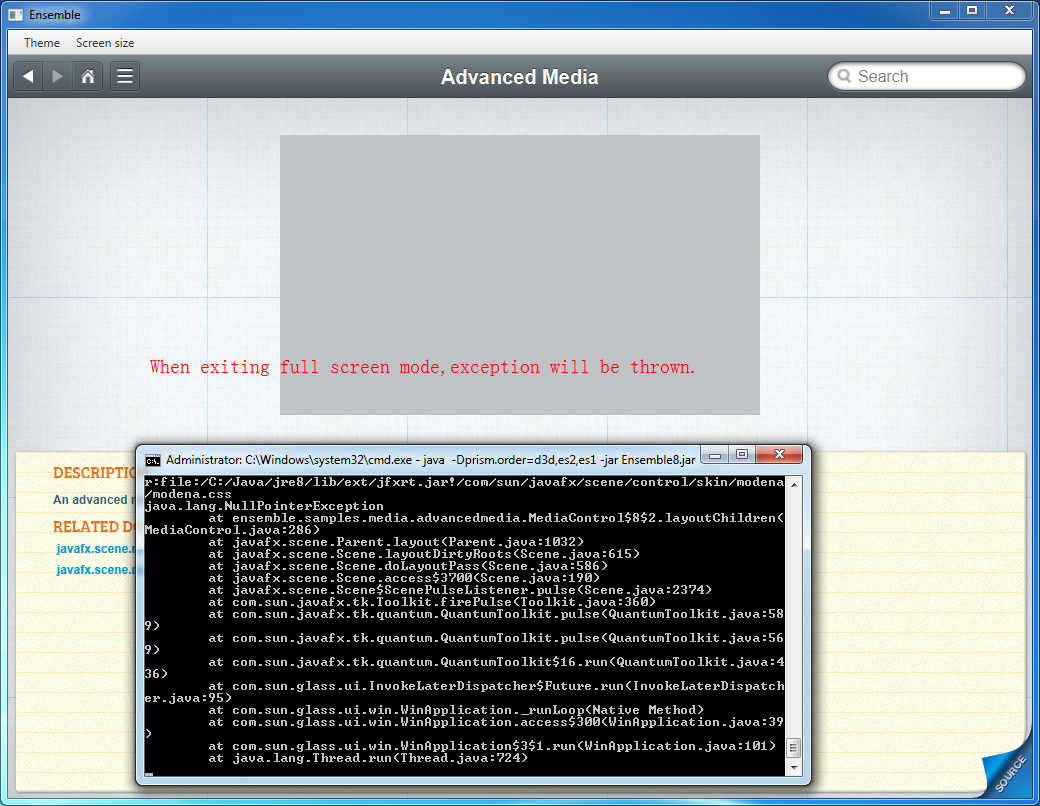Click the magnifier icon in Search box
The height and width of the screenshot is (806, 1040).
click(x=844, y=77)
